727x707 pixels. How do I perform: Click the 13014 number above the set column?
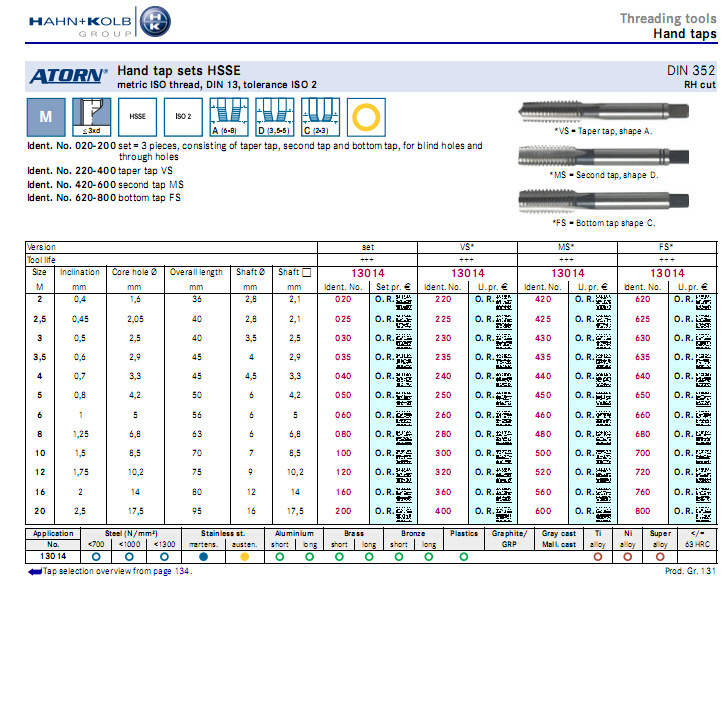368,273
